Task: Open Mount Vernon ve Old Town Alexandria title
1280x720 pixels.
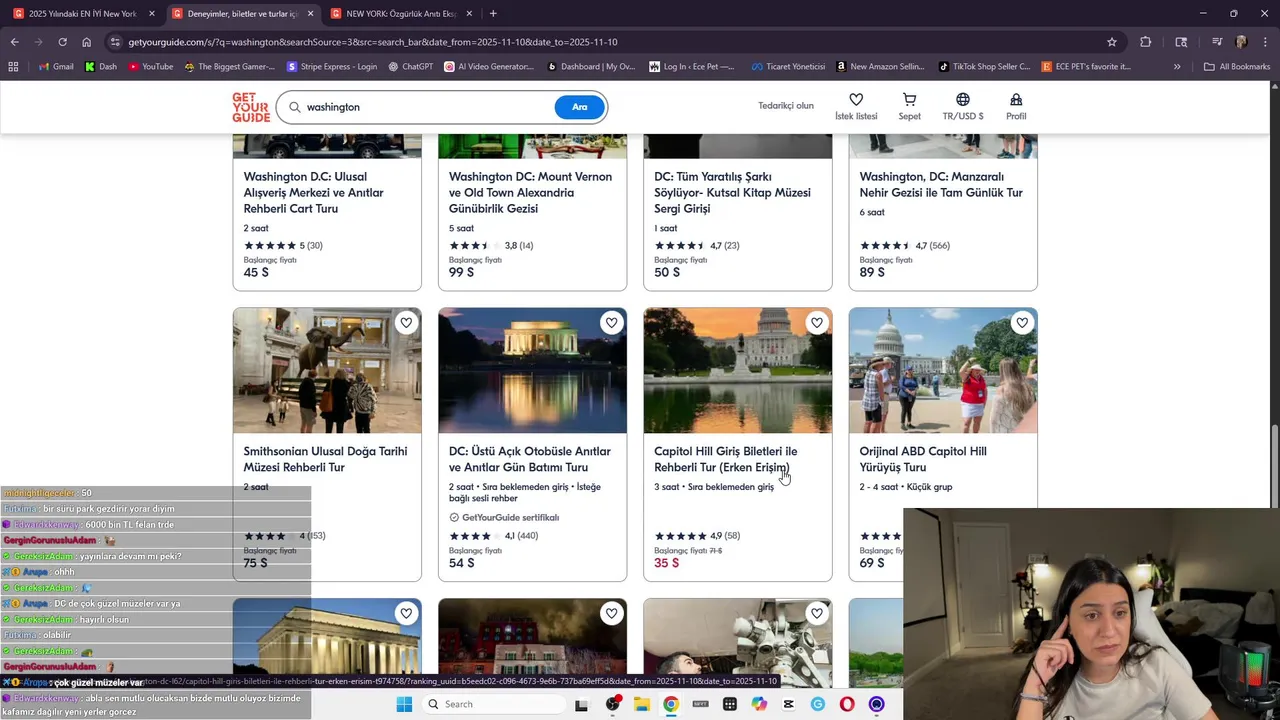Action: [x=530, y=193]
